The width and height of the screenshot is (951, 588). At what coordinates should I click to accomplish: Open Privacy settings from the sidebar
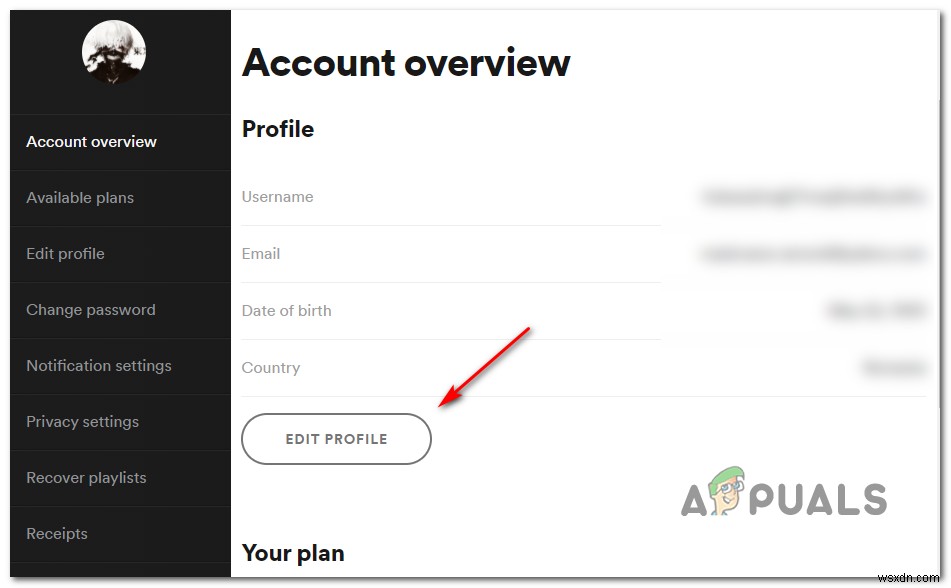tap(82, 422)
